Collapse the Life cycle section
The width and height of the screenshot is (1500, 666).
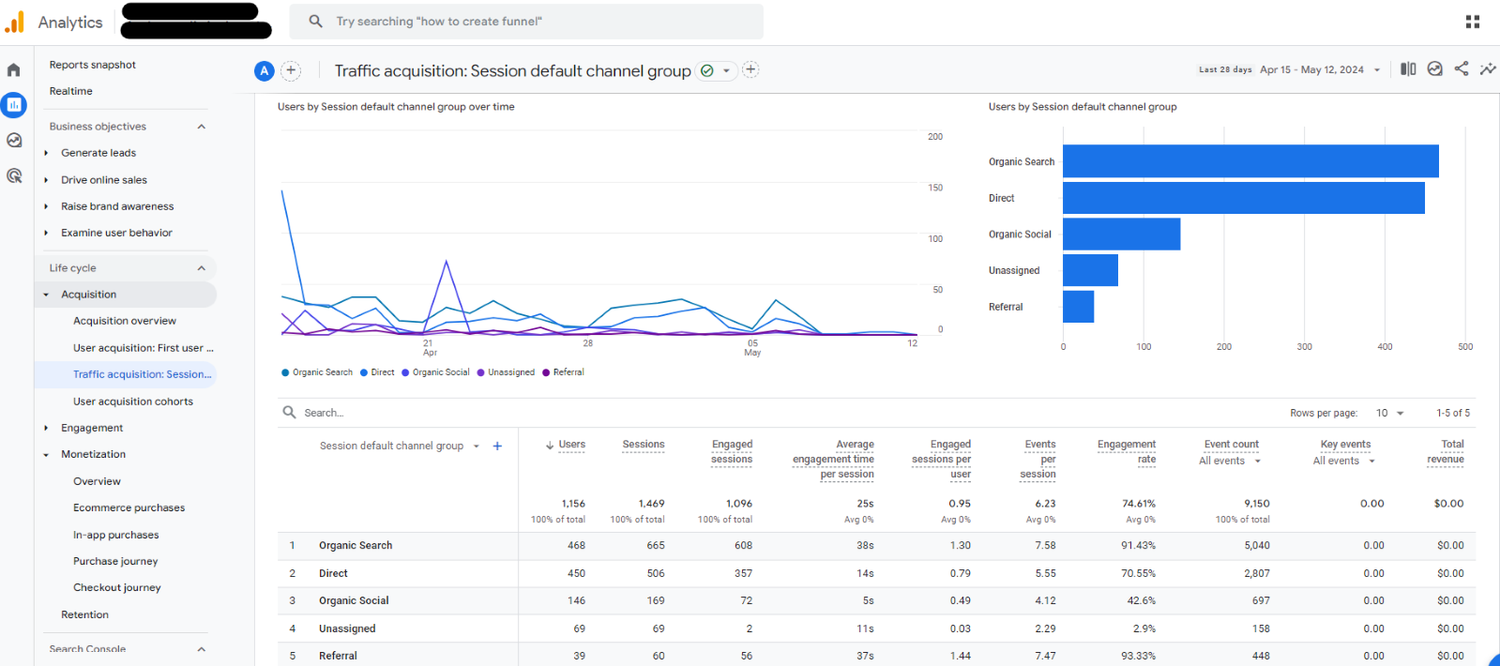pos(201,267)
